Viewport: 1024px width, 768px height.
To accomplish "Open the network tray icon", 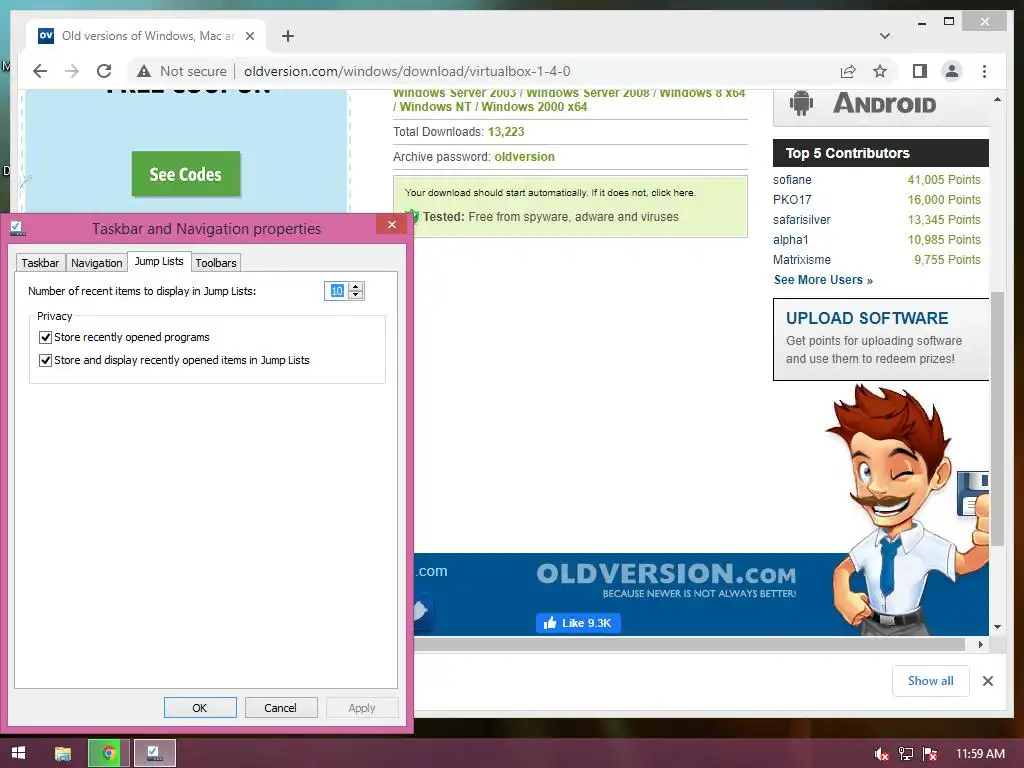I will coord(906,754).
